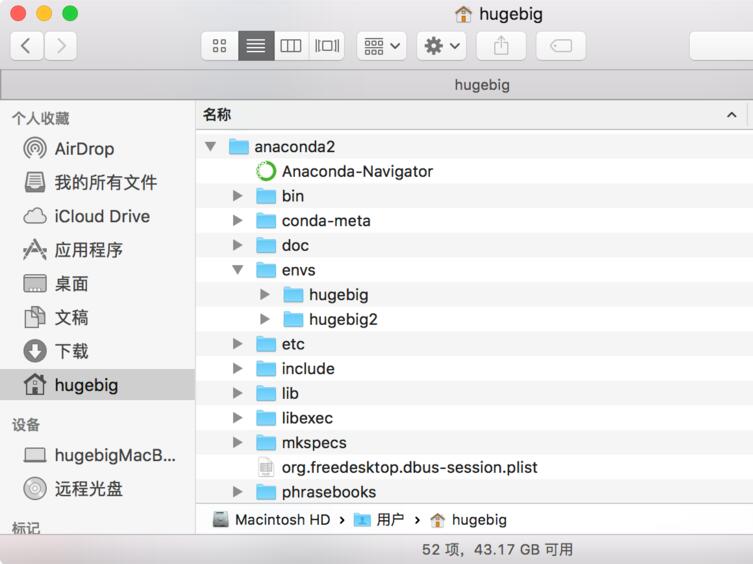753x564 pixels.
Task: Click the Share toolbar button
Action: [x=501, y=46]
